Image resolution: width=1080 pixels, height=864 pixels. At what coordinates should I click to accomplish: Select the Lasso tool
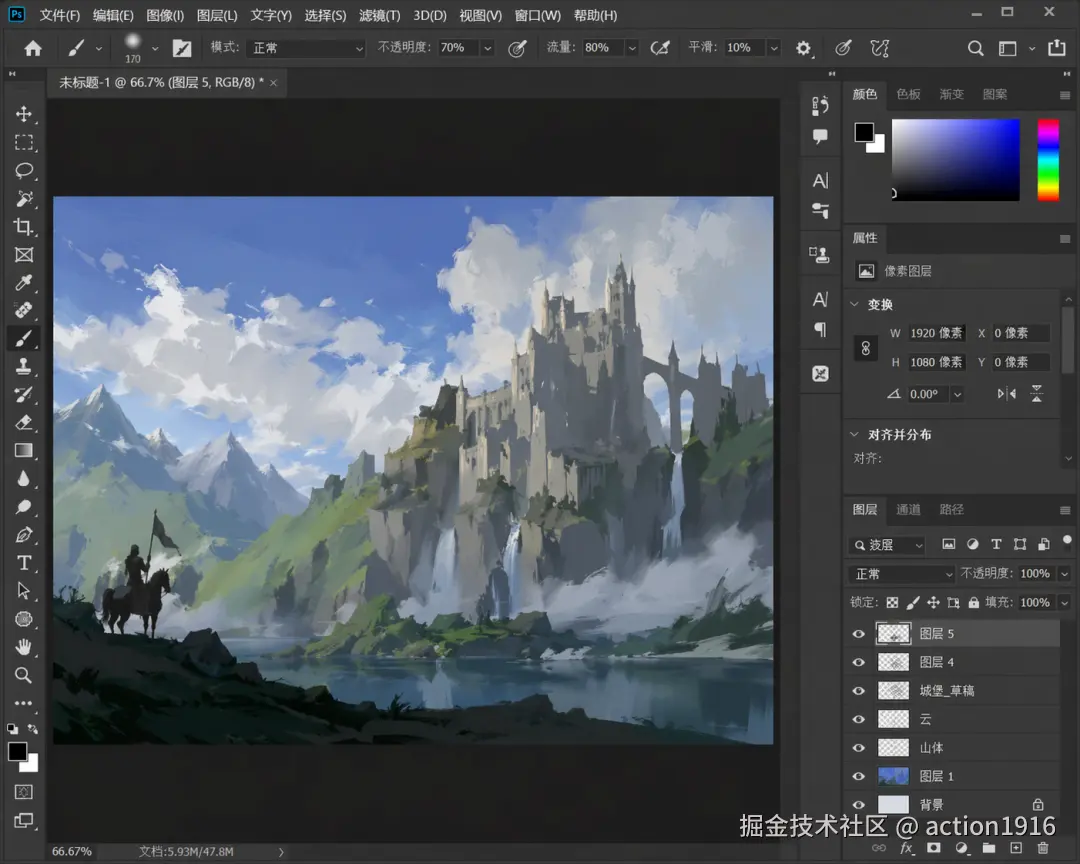coord(24,170)
